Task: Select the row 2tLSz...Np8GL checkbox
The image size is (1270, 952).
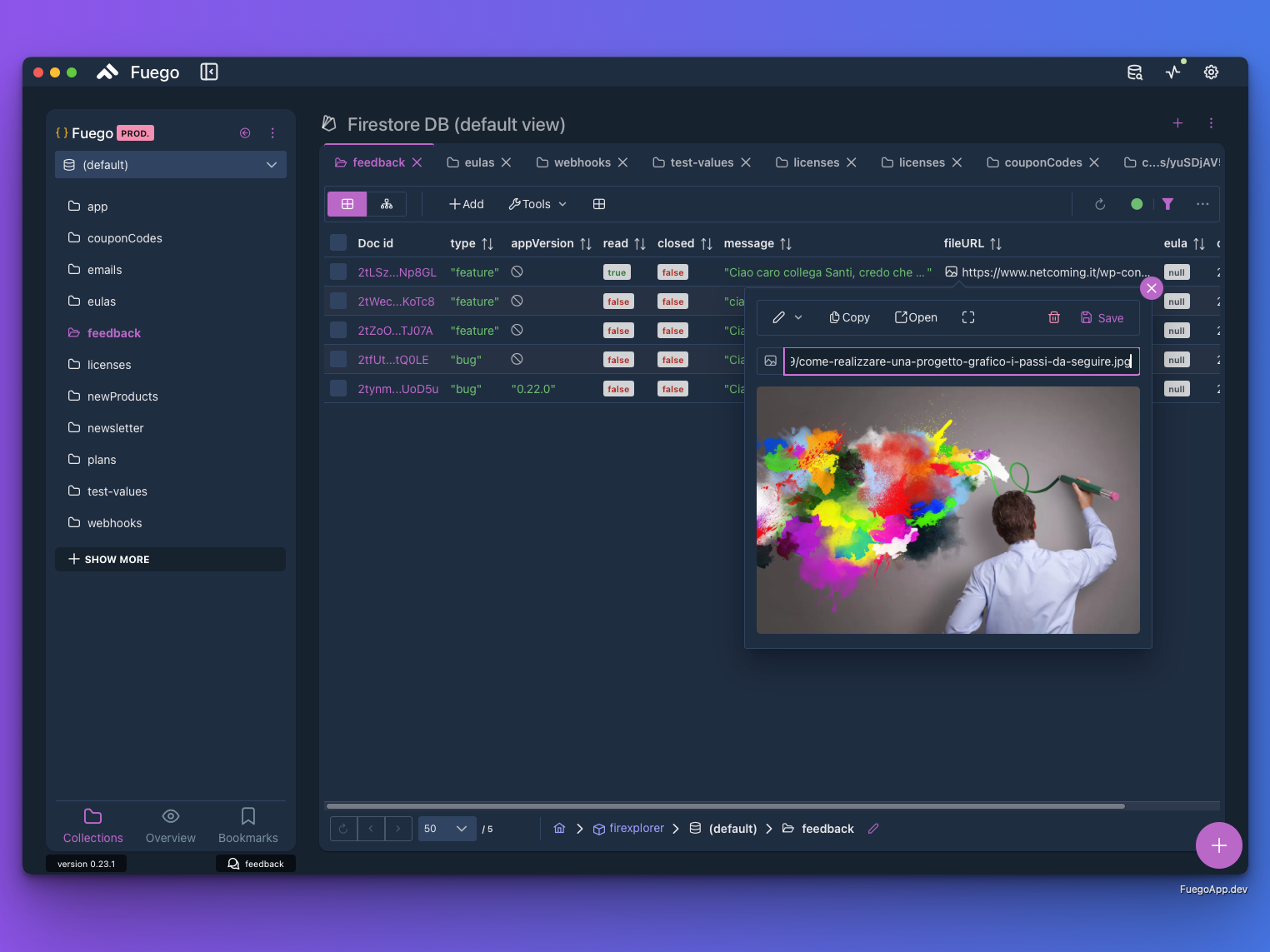Action: [x=338, y=272]
